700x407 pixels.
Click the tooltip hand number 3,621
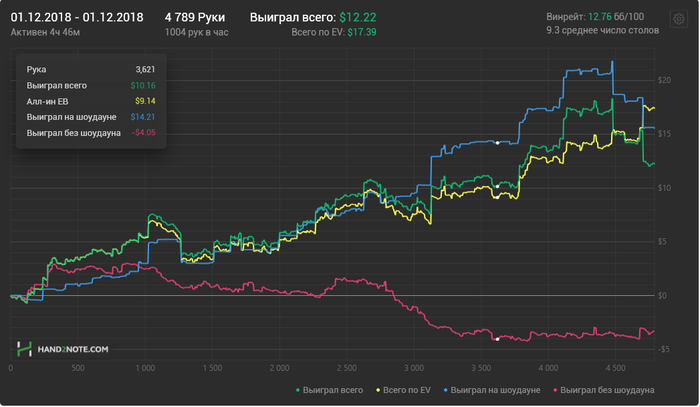146,70
